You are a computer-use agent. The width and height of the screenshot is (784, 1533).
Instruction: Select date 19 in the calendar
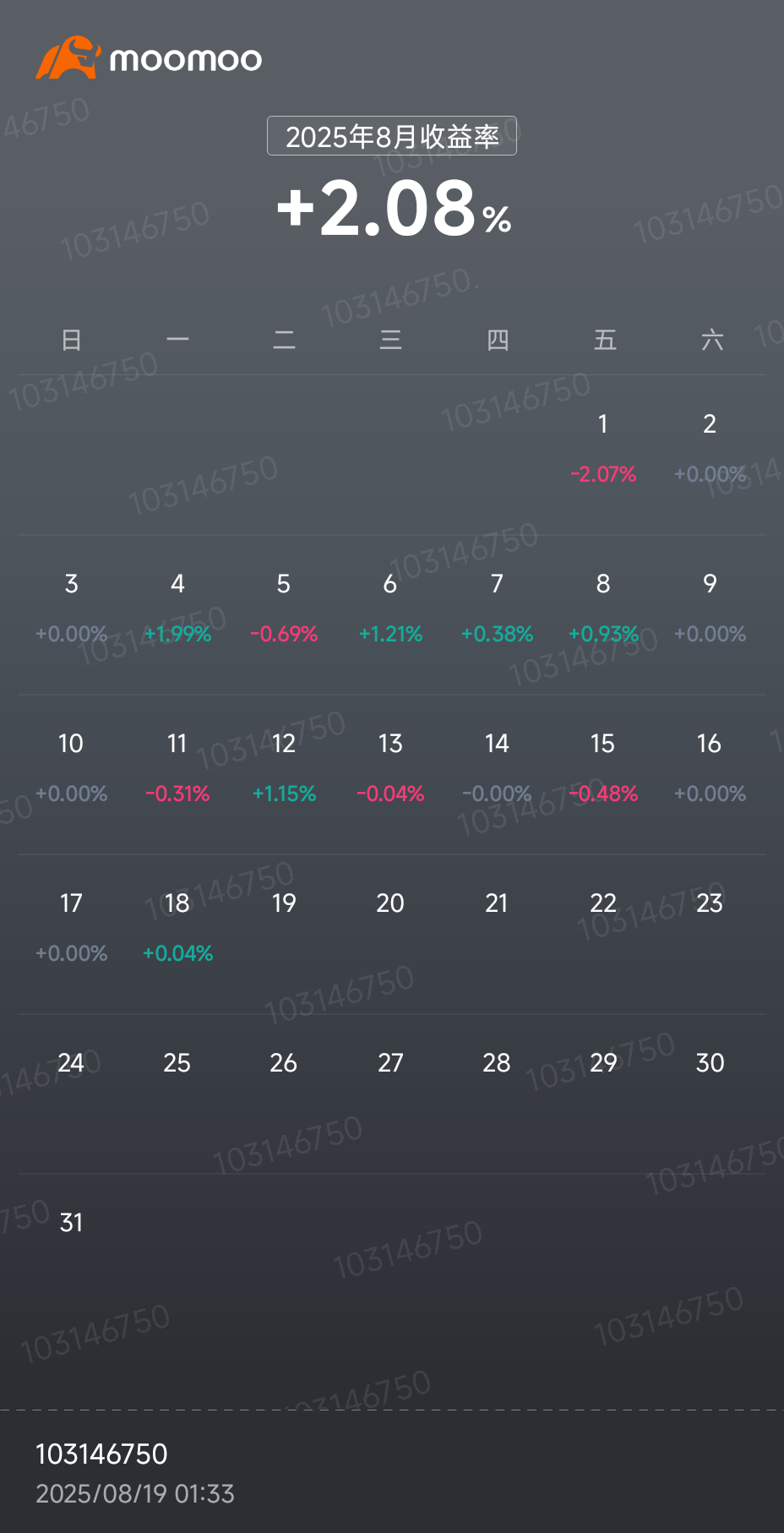coord(284,903)
